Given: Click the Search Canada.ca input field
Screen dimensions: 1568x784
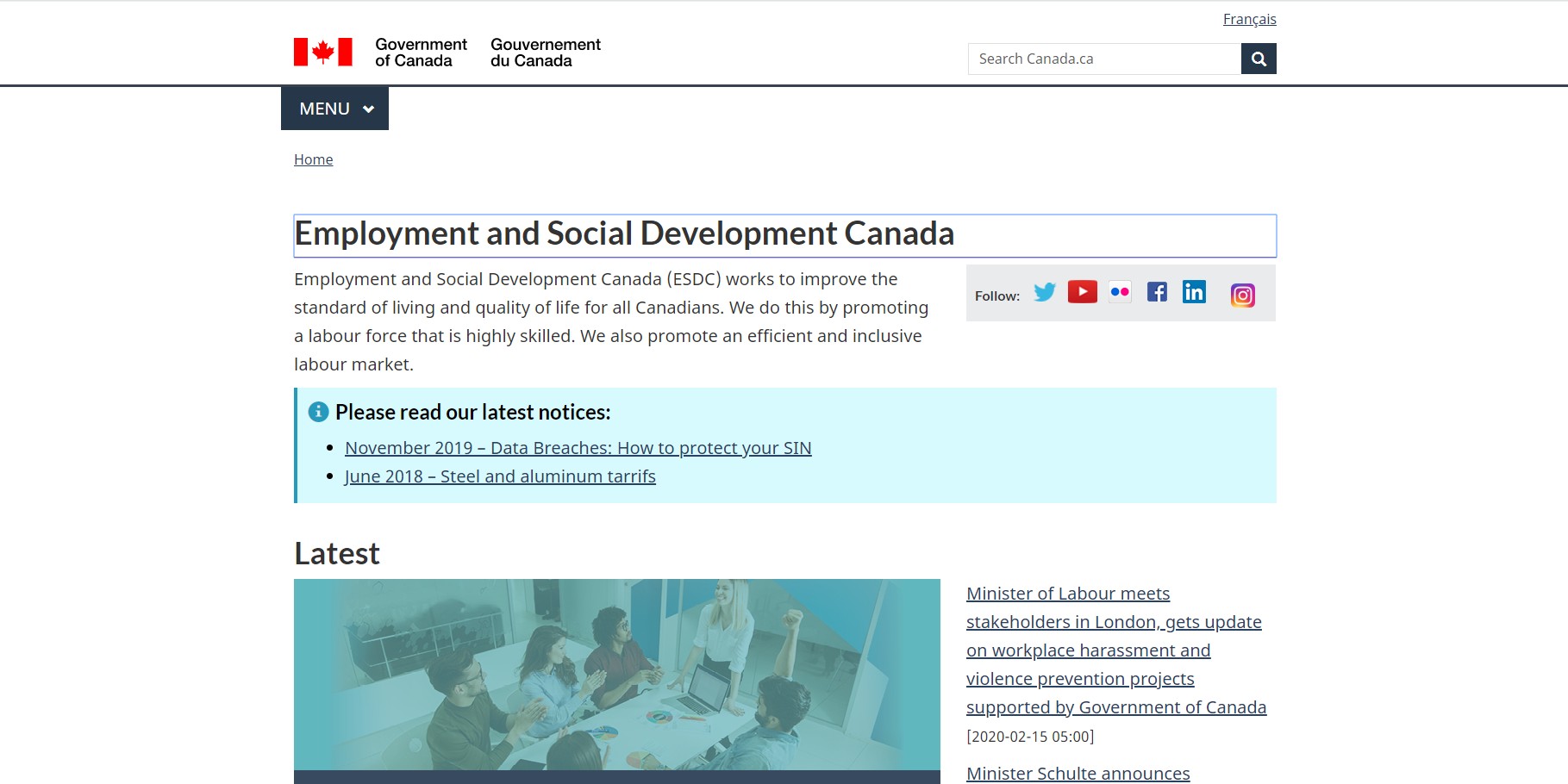Looking at the screenshot, I should click(1104, 59).
